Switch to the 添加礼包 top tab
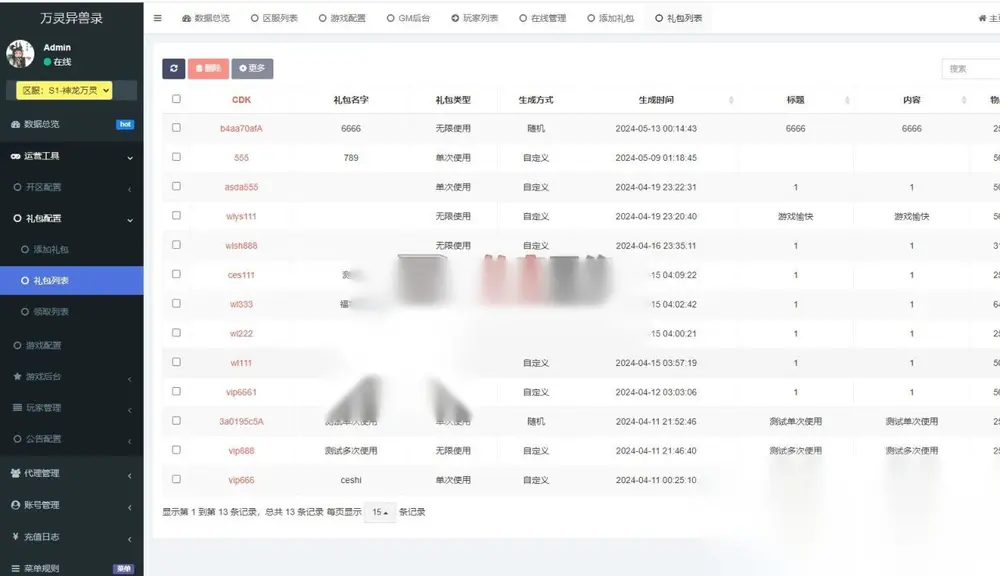The image size is (1000, 576). (x=610, y=18)
